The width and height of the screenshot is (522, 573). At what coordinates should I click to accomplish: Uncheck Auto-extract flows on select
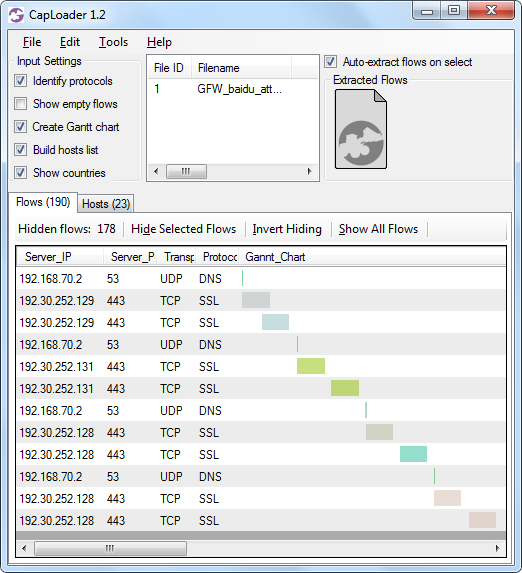tap(330, 62)
